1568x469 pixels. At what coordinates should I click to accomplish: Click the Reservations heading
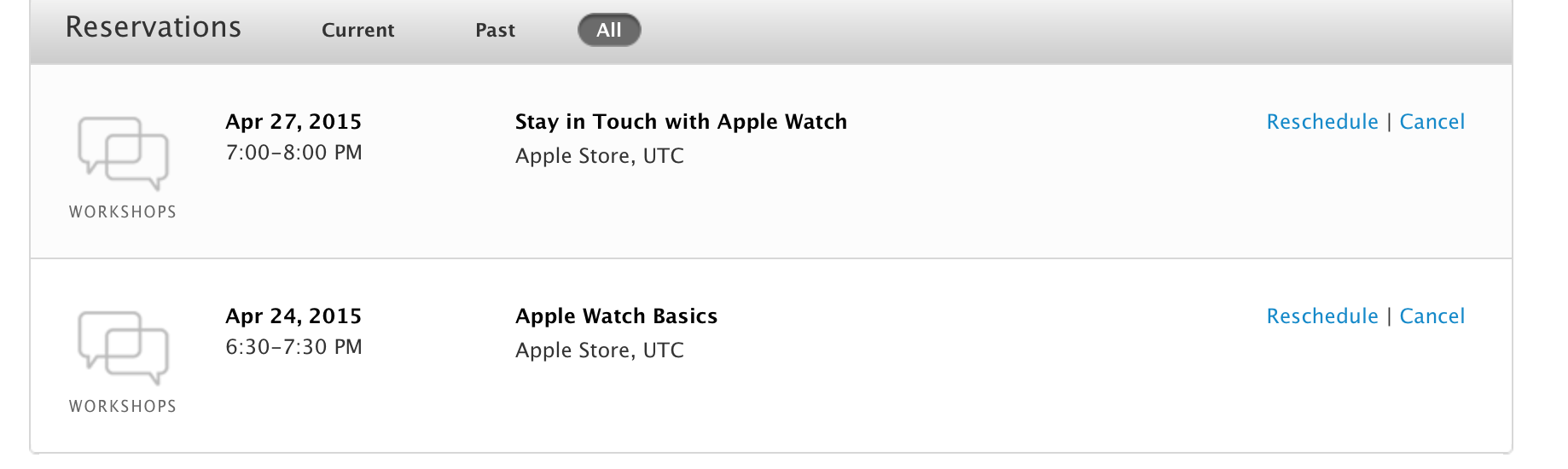pos(154,27)
